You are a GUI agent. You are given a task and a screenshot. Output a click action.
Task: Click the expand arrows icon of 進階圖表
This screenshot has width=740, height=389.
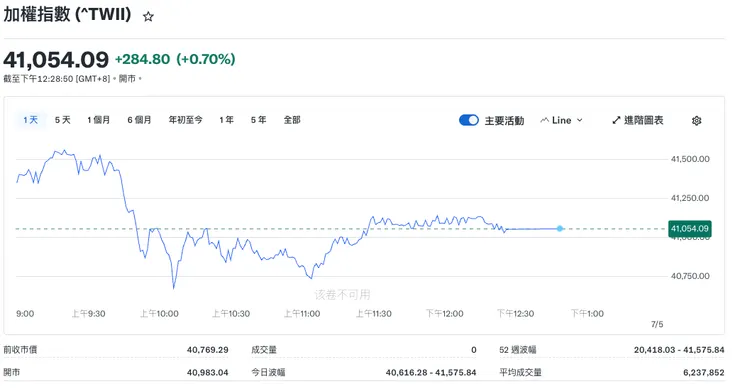coord(616,120)
